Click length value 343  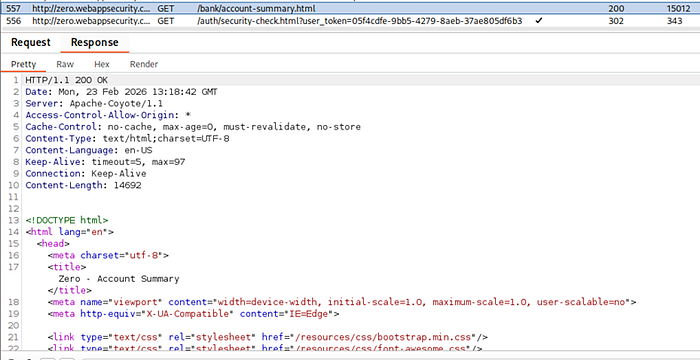[x=674, y=21]
